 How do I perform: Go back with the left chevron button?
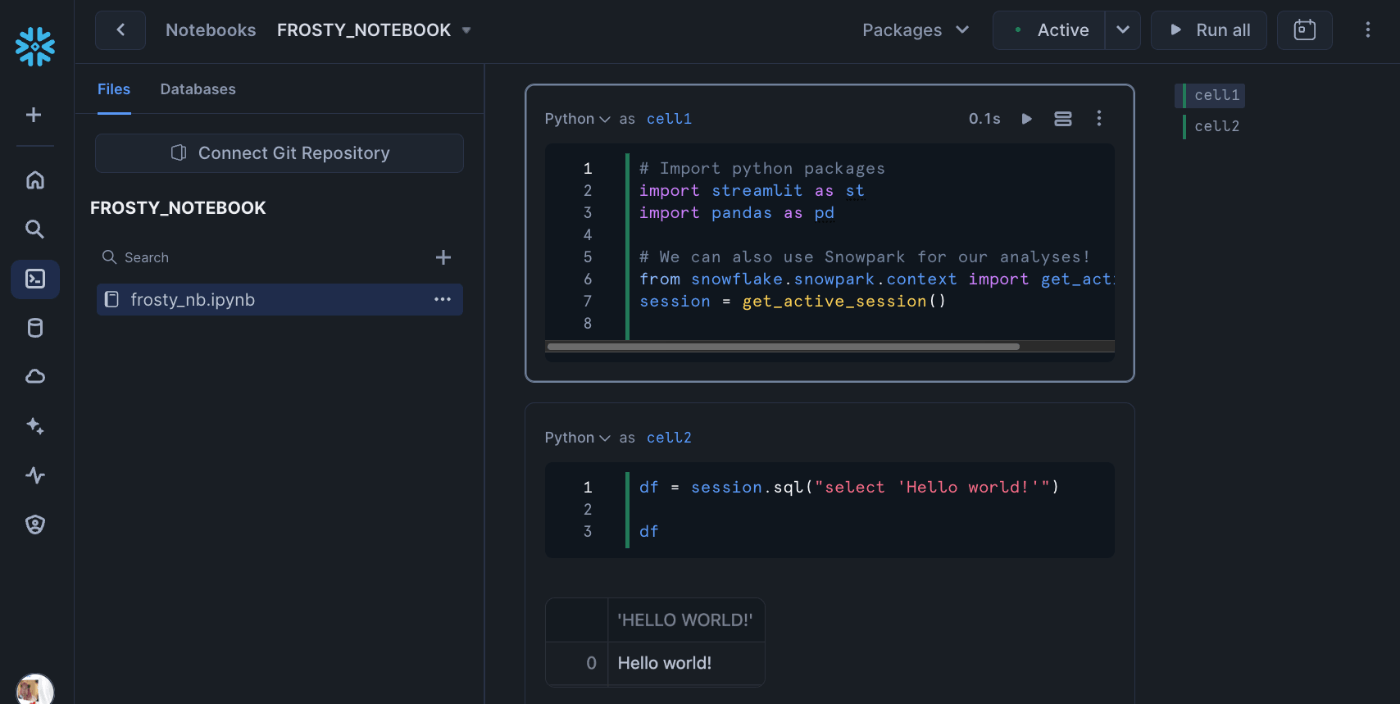click(120, 30)
